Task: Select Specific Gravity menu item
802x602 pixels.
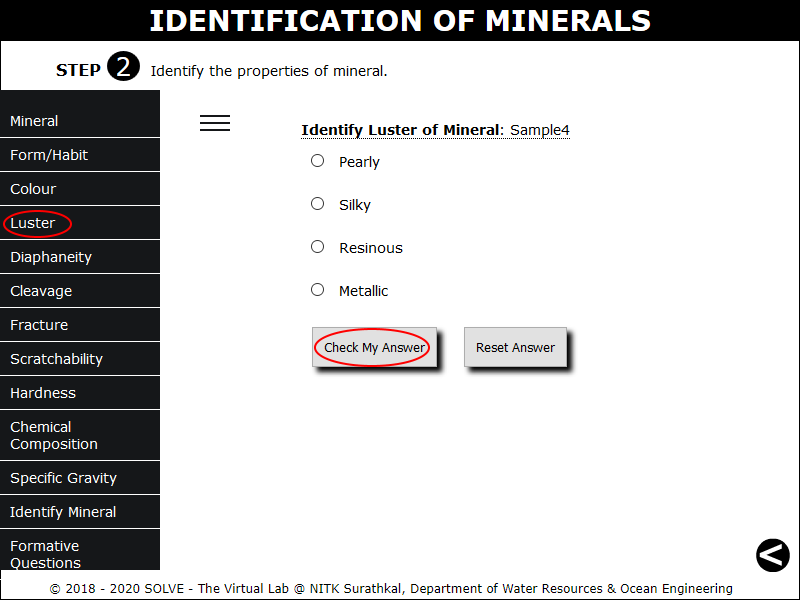Action: click(80, 478)
